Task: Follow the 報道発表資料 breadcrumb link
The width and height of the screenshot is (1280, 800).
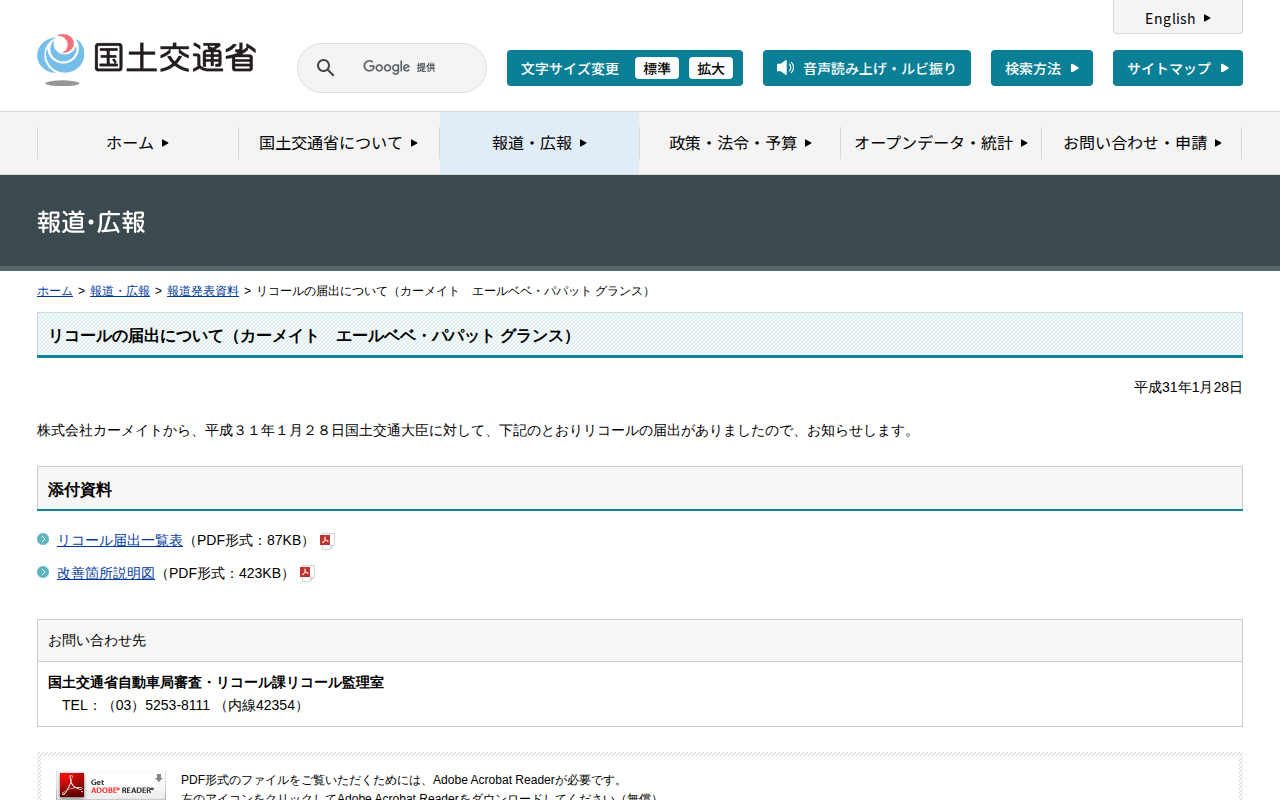Action: point(202,291)
